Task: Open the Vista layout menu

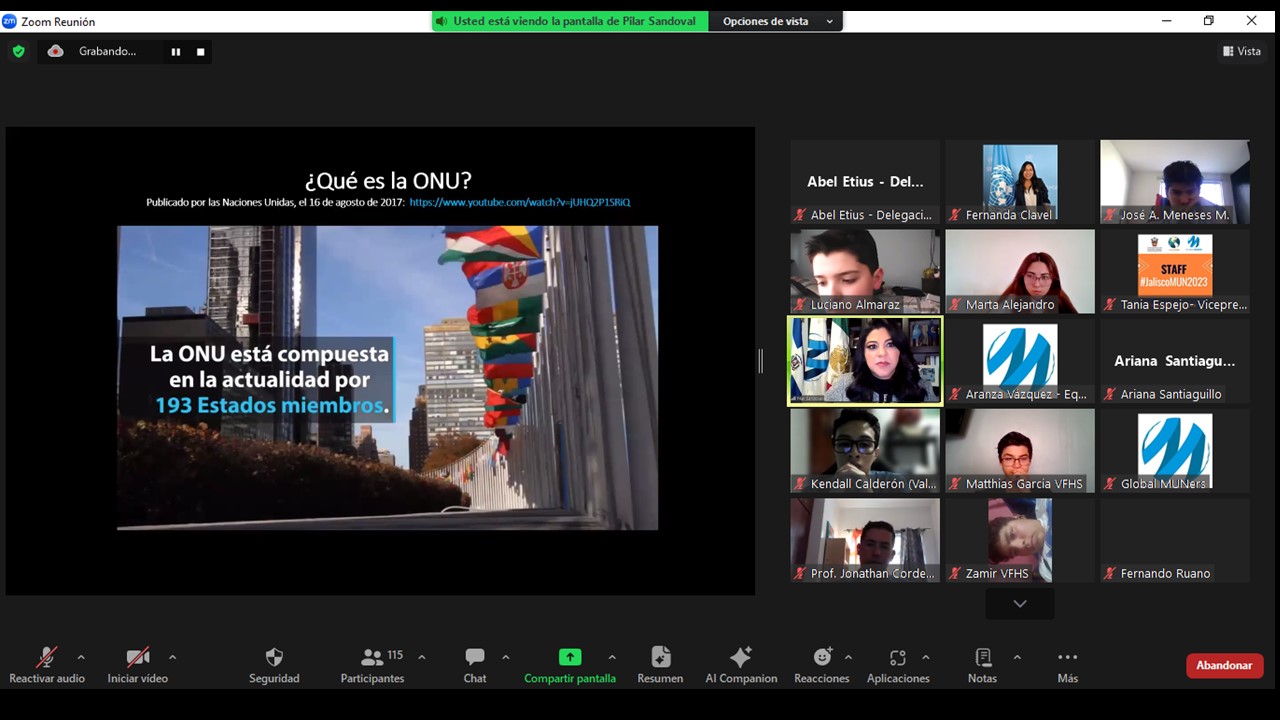Action: (x=1241, y=51)
